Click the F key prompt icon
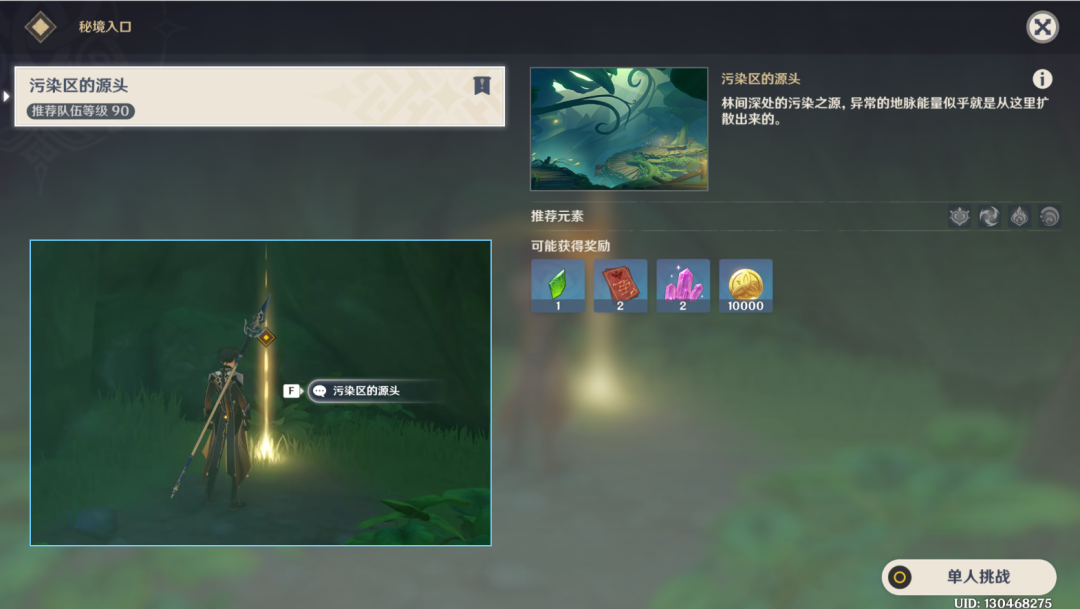Viewport: 1080px width, 609px height. point(292,391)
